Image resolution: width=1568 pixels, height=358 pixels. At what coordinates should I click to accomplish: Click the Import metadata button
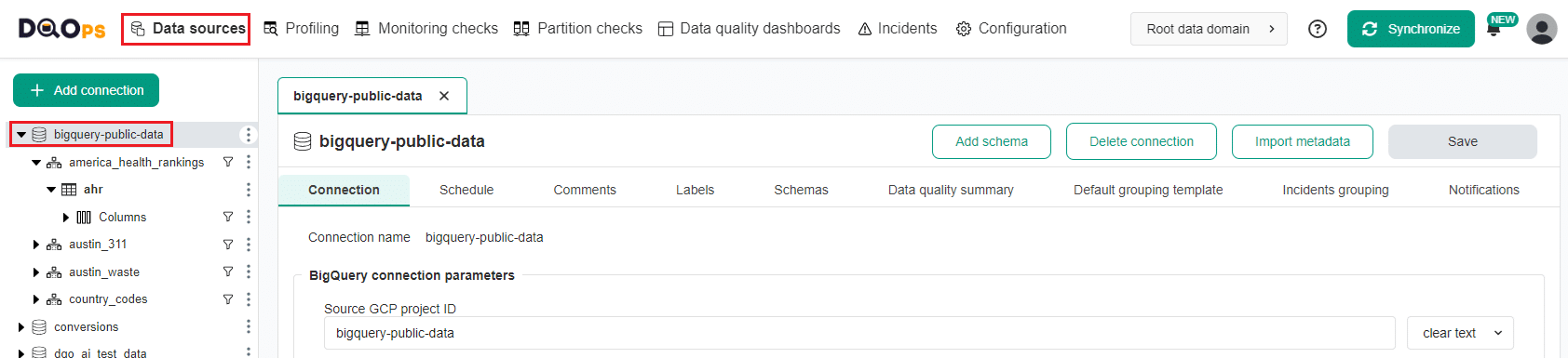coord(1303,141)
